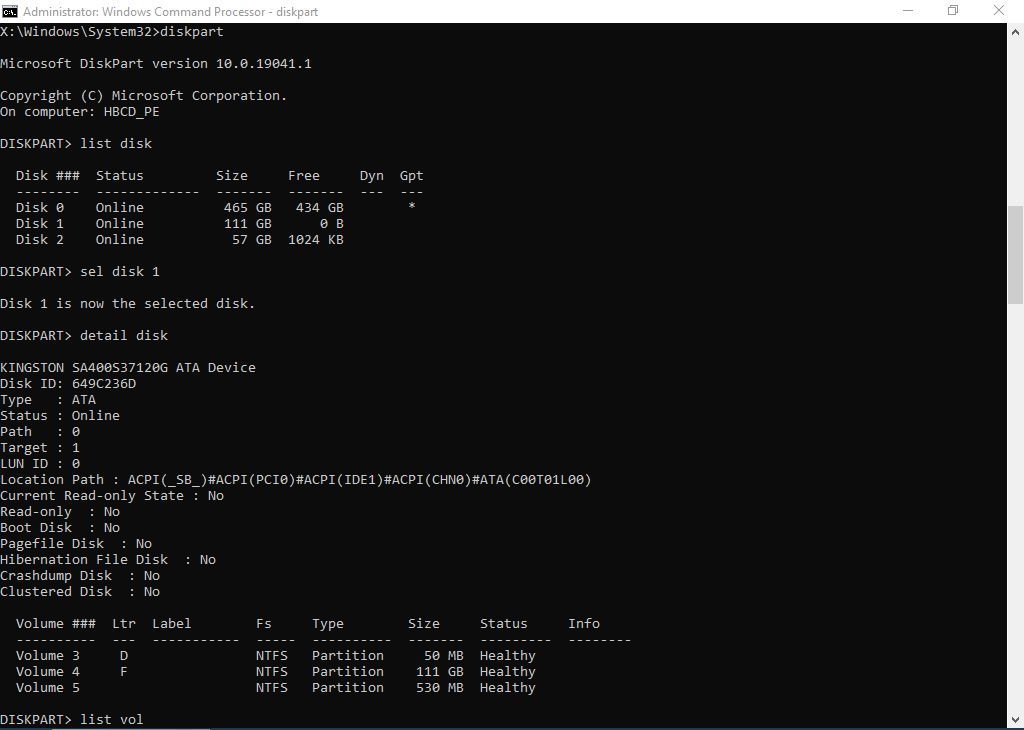Minimize the Command Processor window
Image resolution: width=1024 pixels, height=730 pixels.
[x=906, y=11]
